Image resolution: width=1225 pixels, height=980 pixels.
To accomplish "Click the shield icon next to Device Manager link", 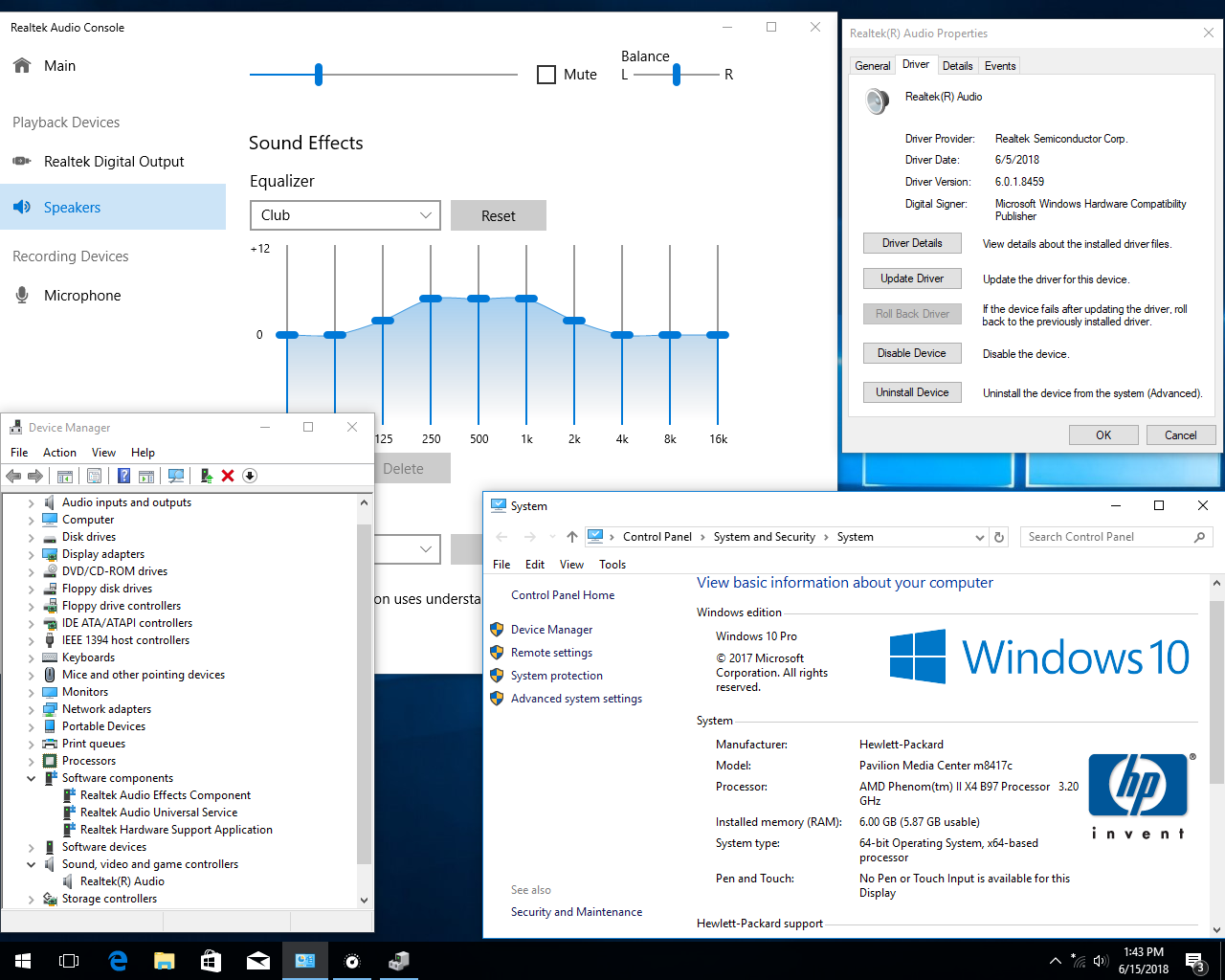I will [x=497, y=630].
